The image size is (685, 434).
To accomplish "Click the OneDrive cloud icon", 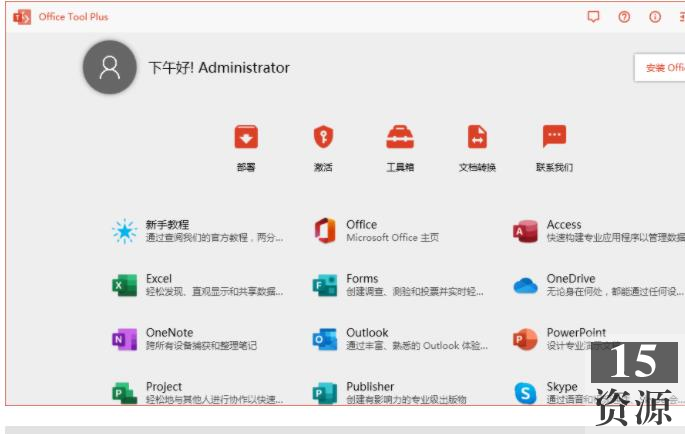I will [x=526, y=286].
